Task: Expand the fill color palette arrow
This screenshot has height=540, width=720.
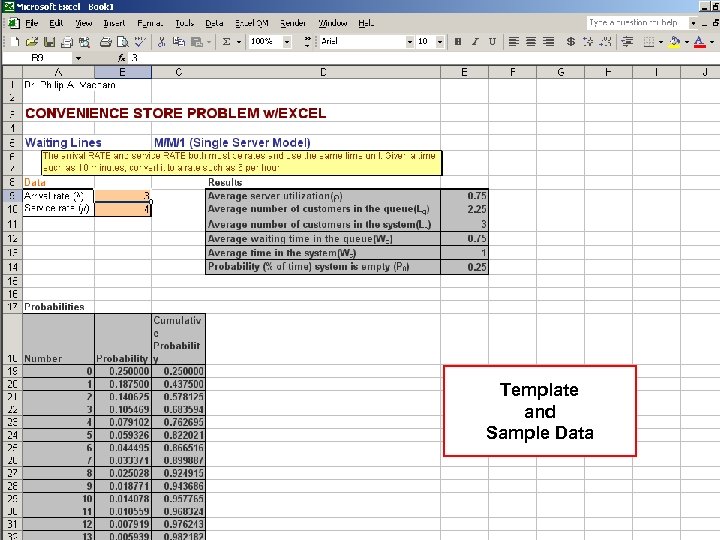Action: (x=687, y=42)
